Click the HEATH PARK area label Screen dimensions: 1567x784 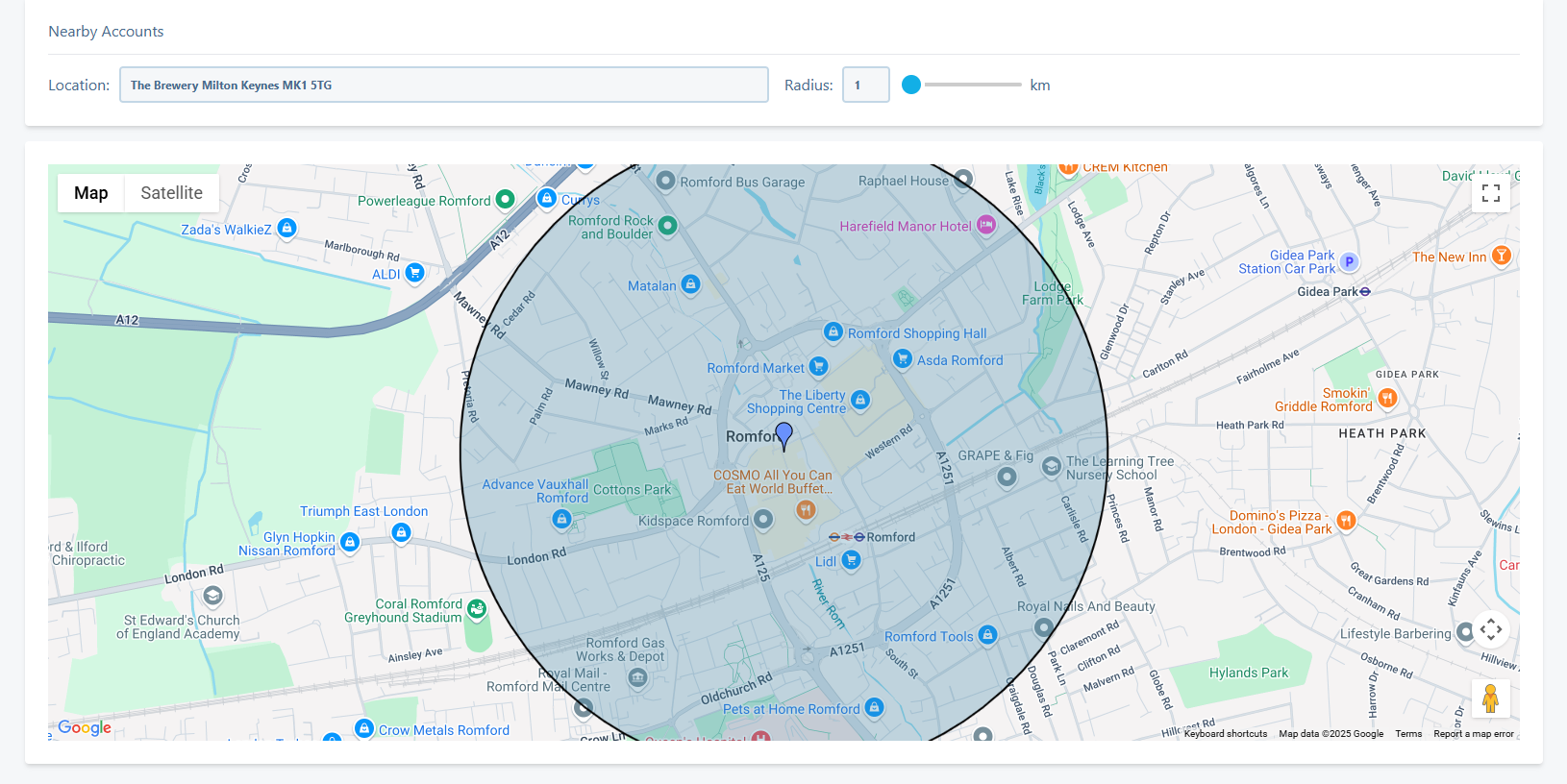click(x=1382, y=433)
